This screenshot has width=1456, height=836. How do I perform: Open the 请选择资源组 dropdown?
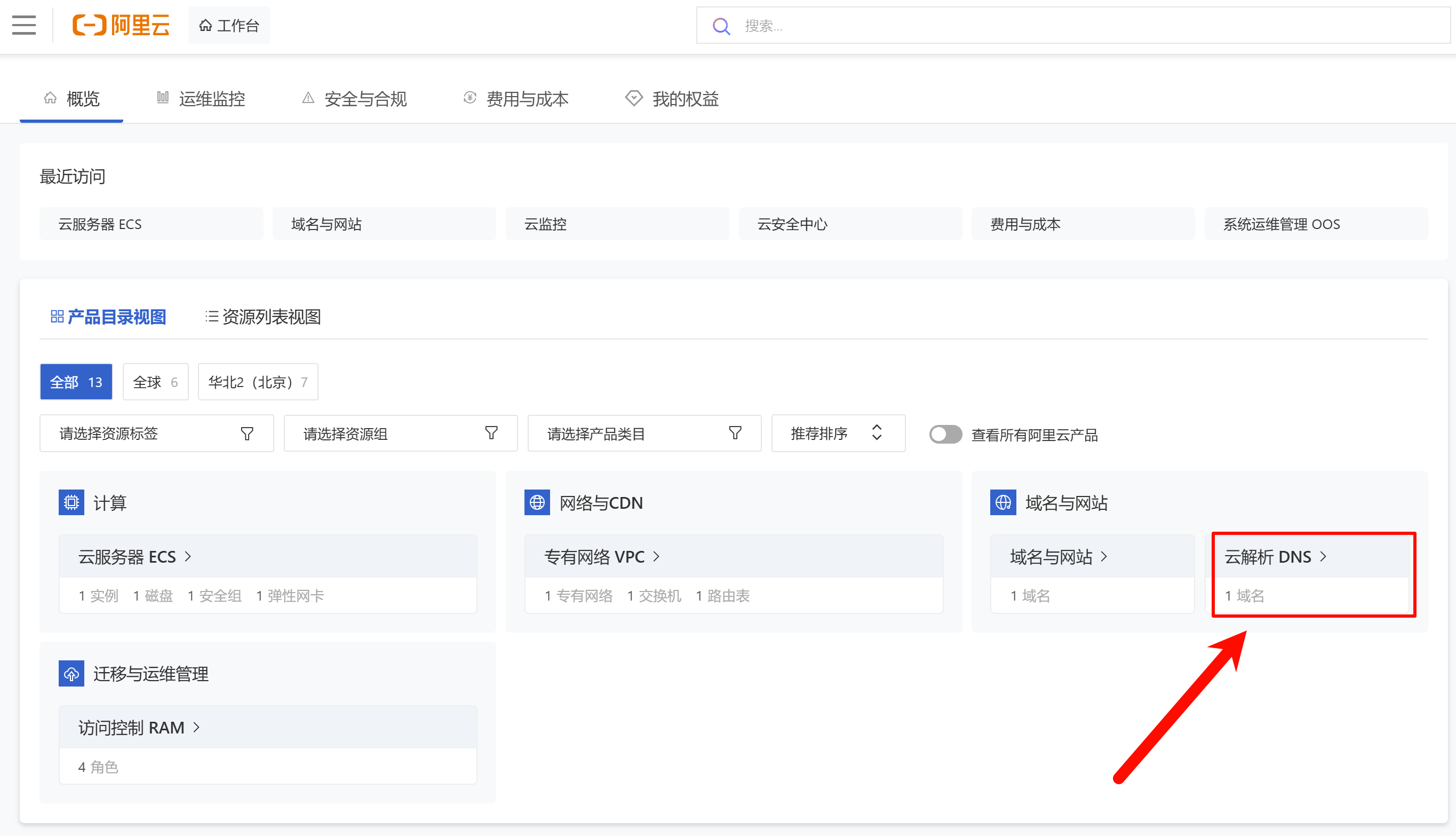[x=400, y=433]
